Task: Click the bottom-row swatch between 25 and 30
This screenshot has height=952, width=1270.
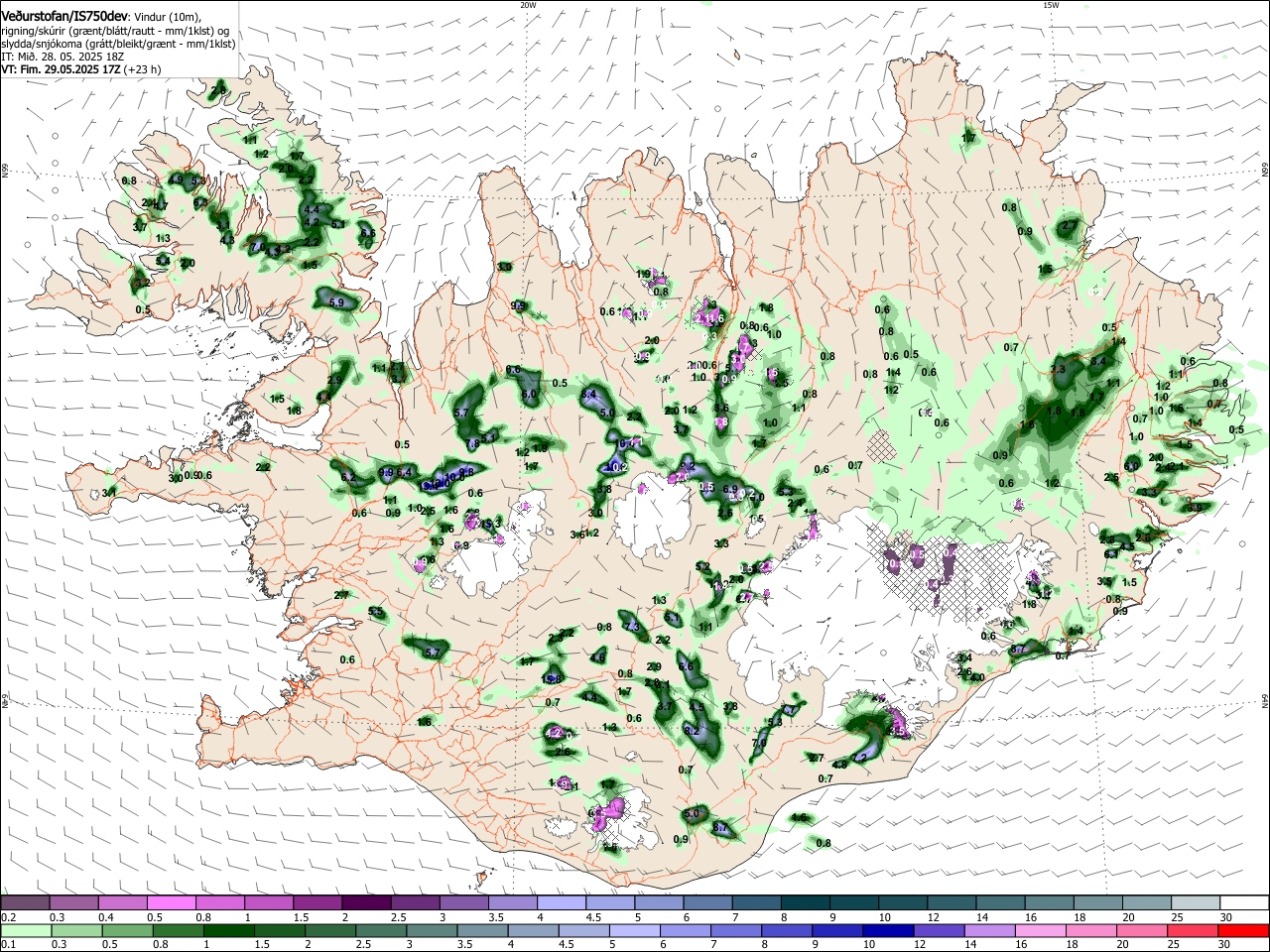Action: (1191, 930)
